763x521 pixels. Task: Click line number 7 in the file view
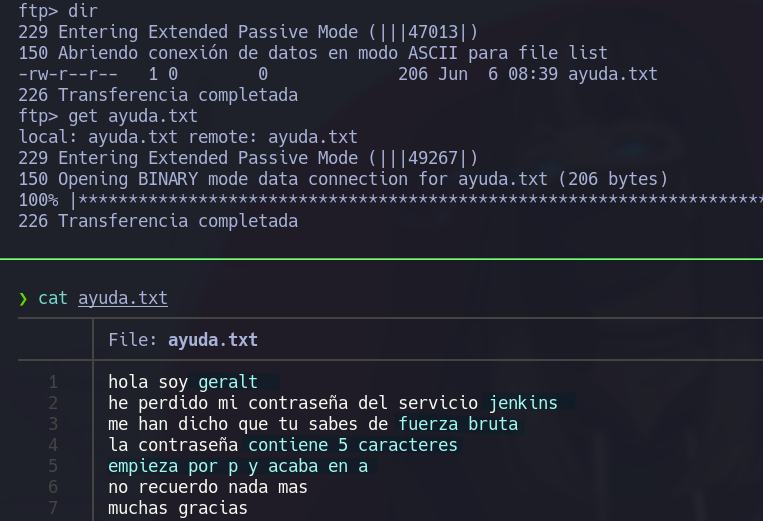tap(53, 508)
